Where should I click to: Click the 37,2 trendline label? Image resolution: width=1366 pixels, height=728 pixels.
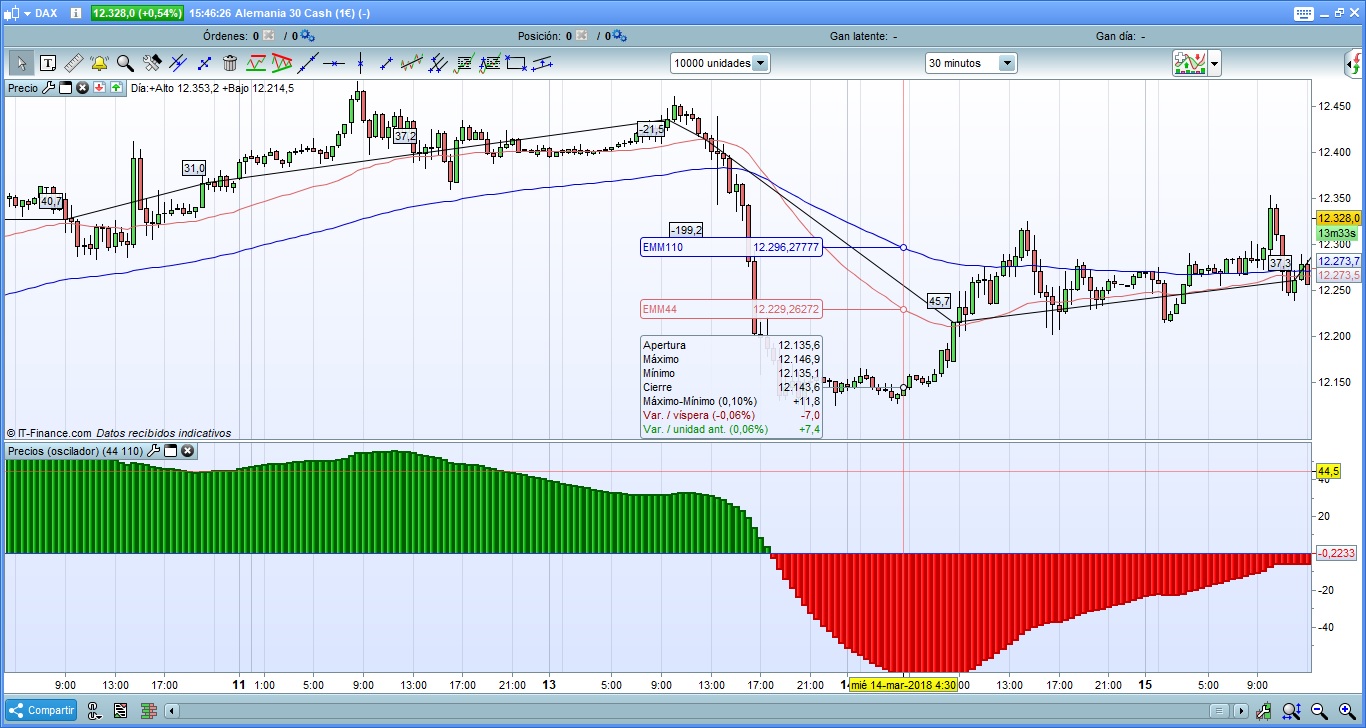point(405,136)
